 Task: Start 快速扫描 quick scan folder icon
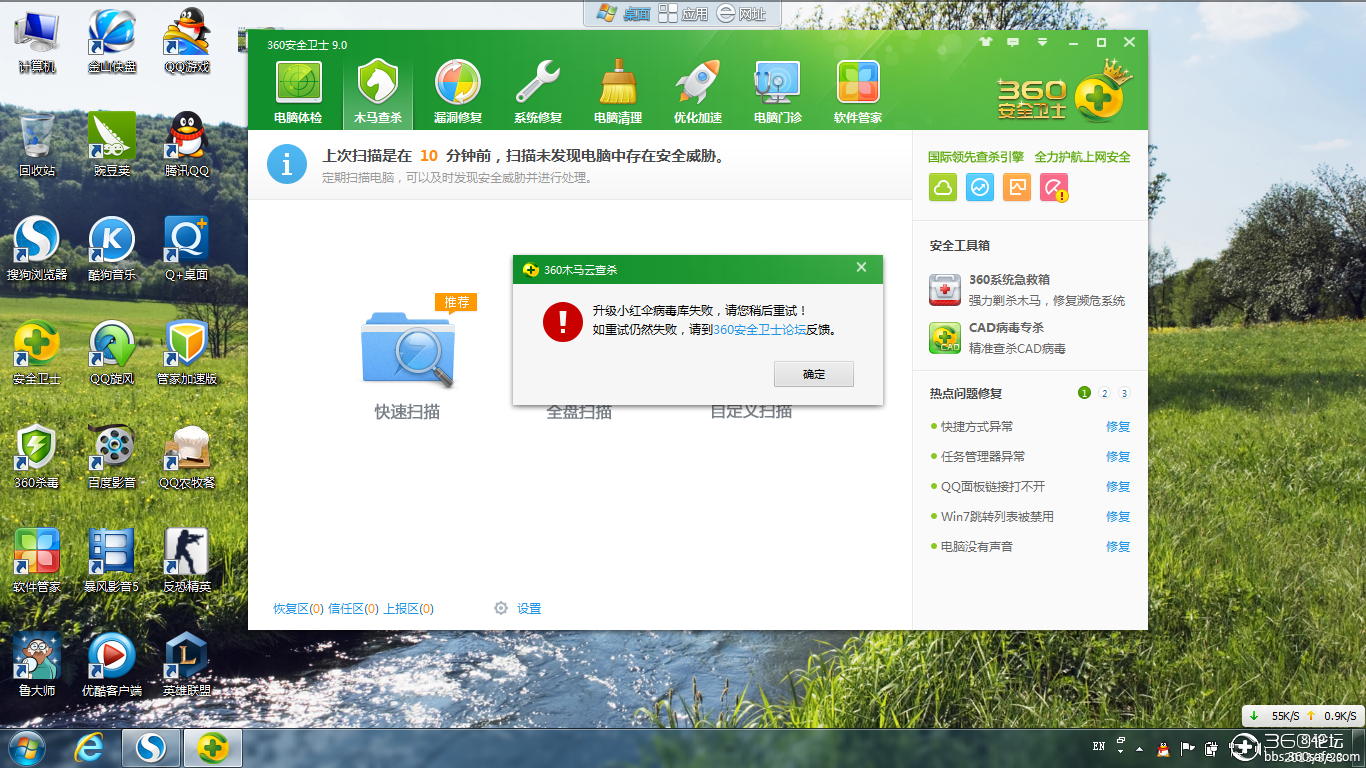point(408,348)
